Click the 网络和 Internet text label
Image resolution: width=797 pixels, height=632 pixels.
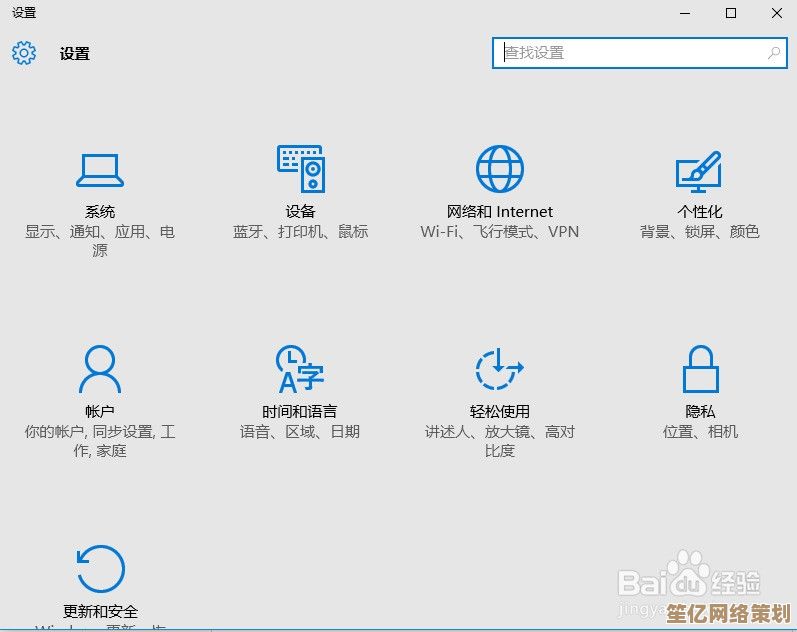(x=500, y=212)
